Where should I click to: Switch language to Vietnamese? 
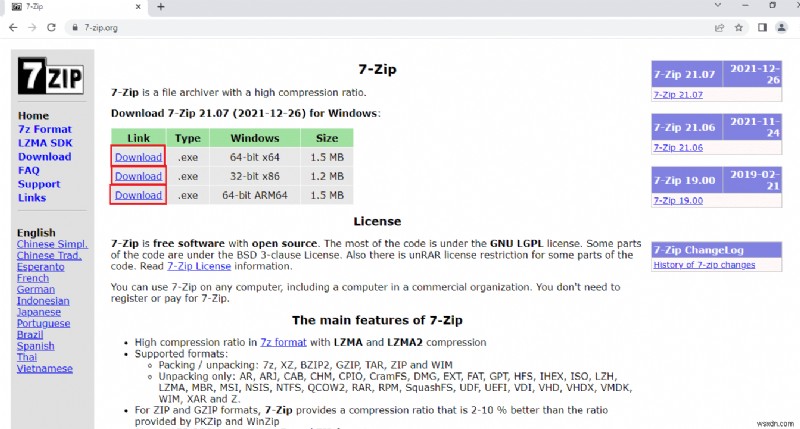click(x=44, y=368)
